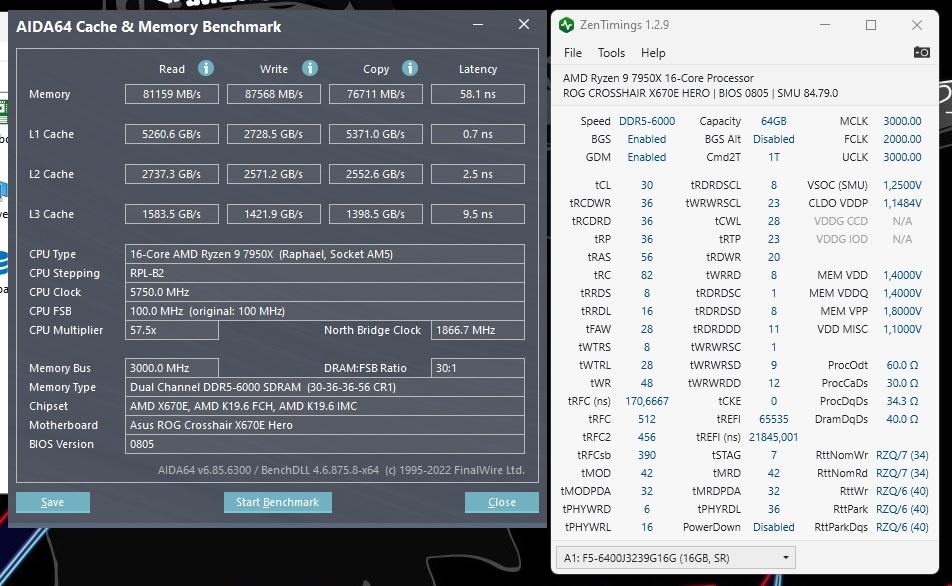Click the MEM VPP value "1,8000V"
This screenshot has width=952, height=586.
(902, 311)
